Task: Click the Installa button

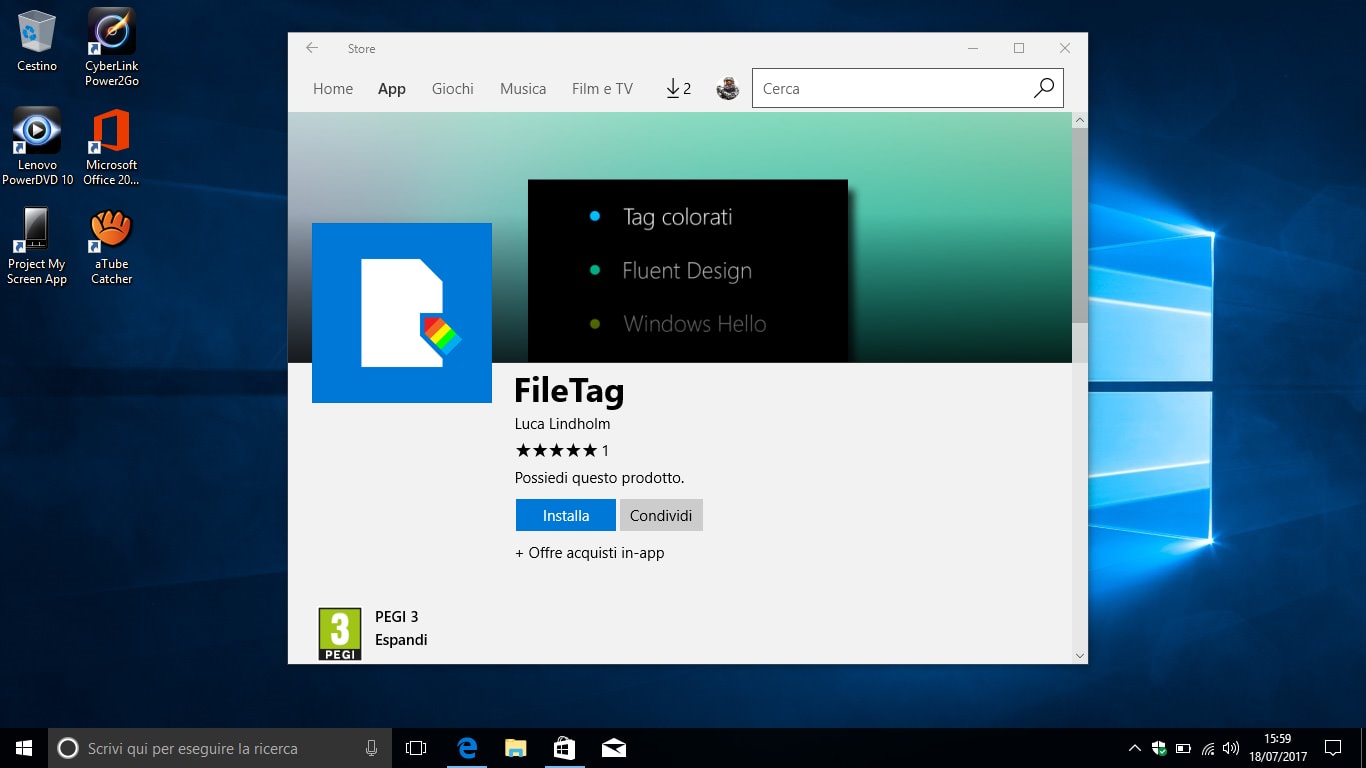Action: point(566,515)
